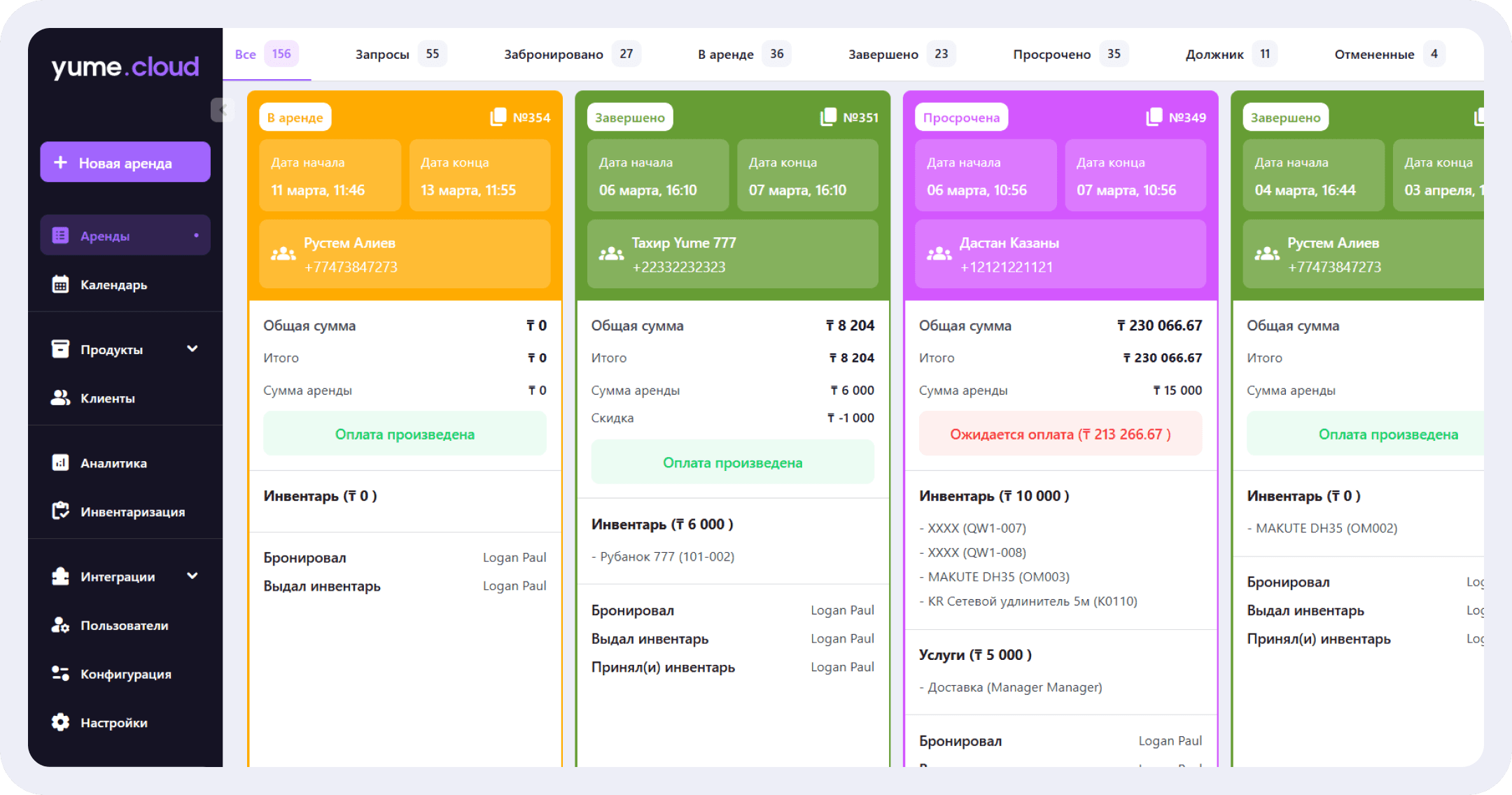Click the yume.cloud logo
Image resolution: width=1512 pixels, height=795 pixels.
pos(125,67)
